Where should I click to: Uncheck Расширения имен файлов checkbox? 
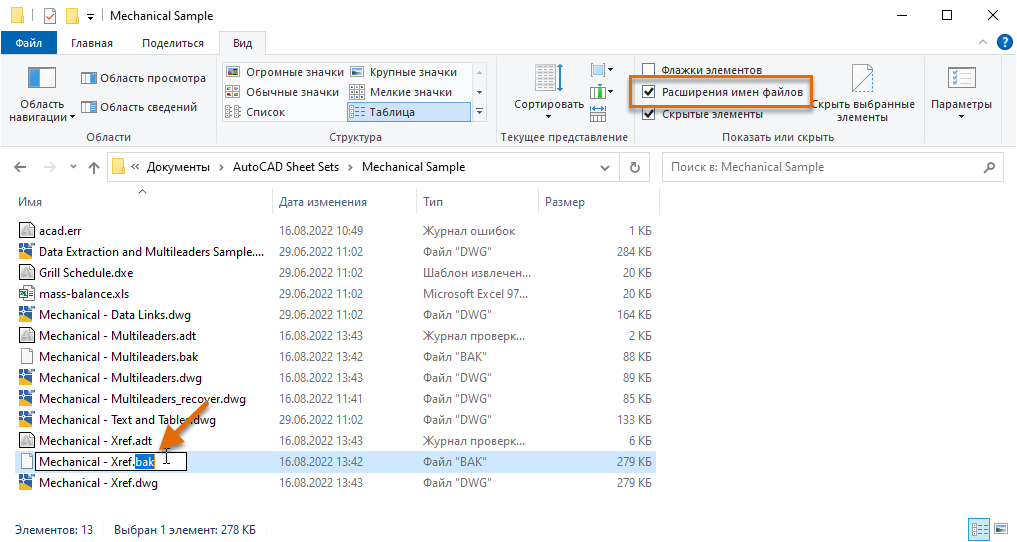649,92
